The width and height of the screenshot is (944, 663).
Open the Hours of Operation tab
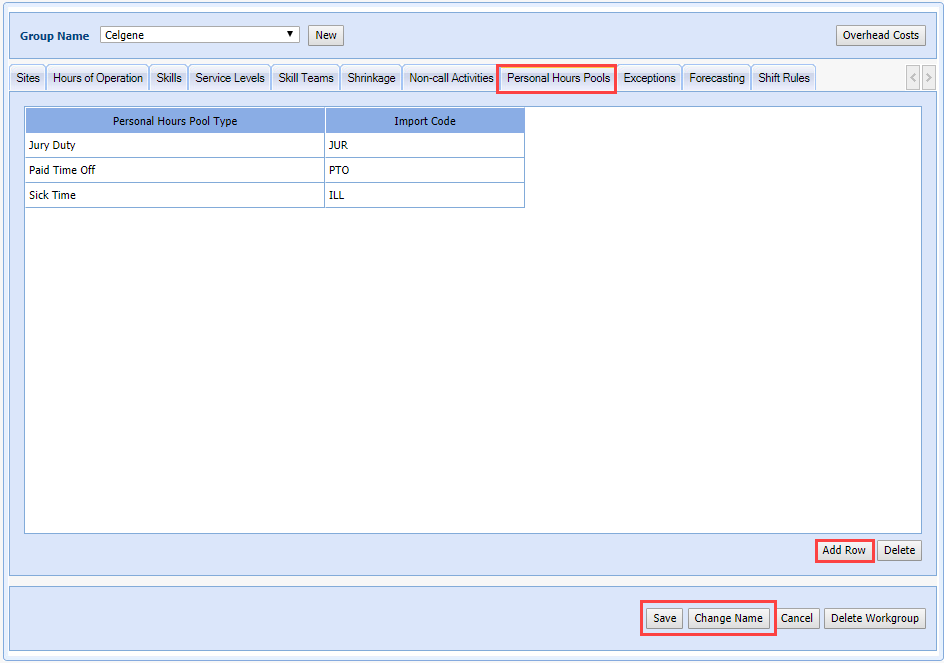coord(98,78)
